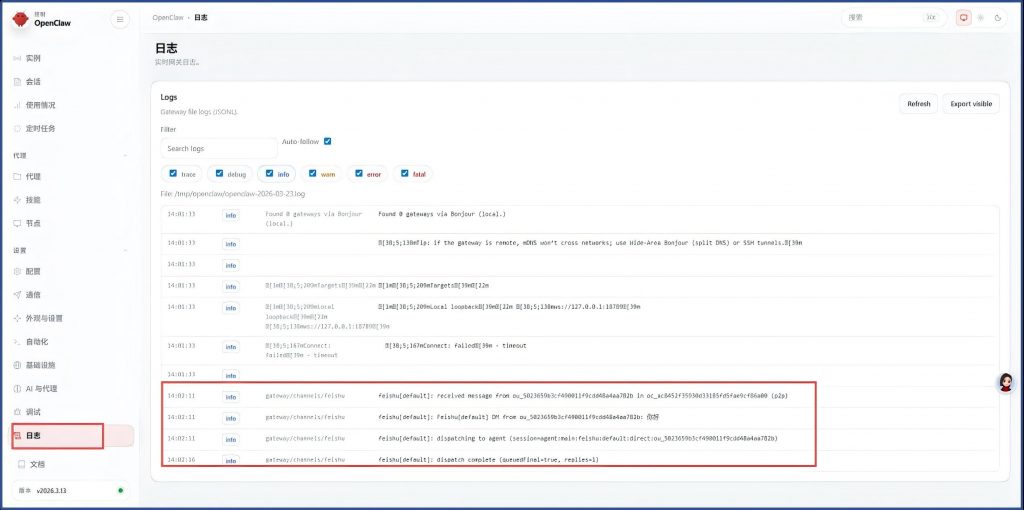Open 定时任务 scheduled tasks
This screenshot has height=510, width=1024.
pos(40,128)
